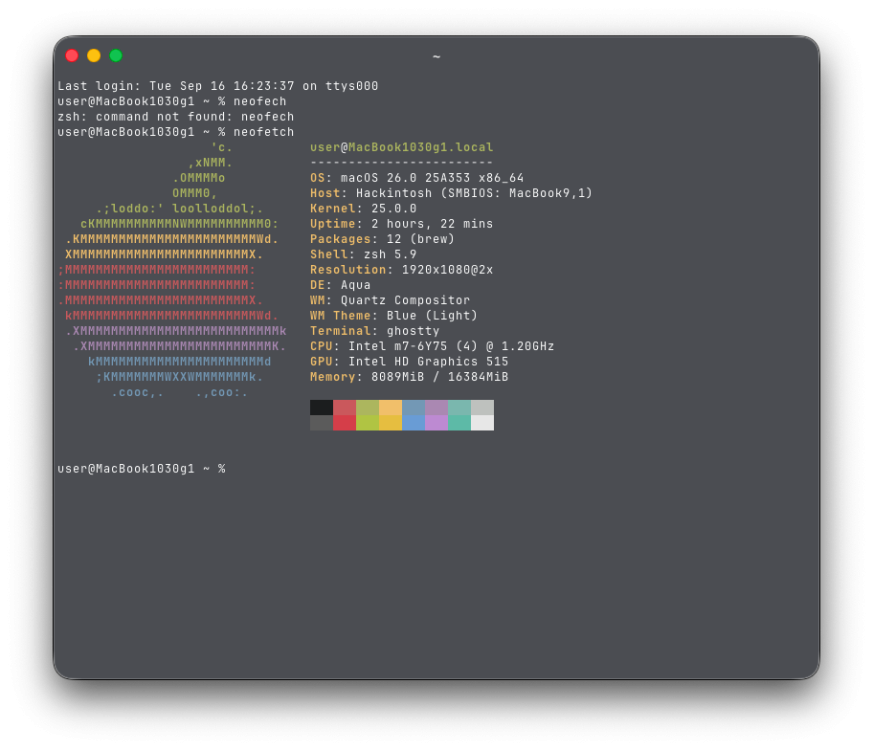Click the 'Memory: 8089MiB / 16384MiB' line

[x=409, y=377]
